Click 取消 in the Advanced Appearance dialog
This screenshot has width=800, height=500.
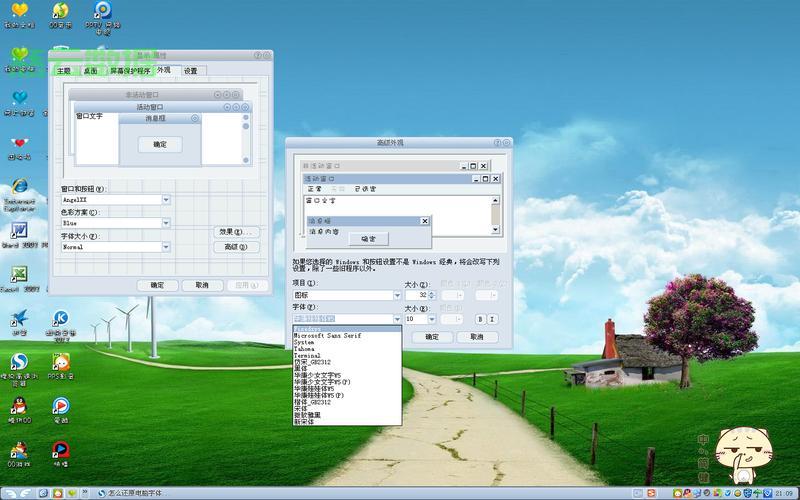tap(476, 337)
